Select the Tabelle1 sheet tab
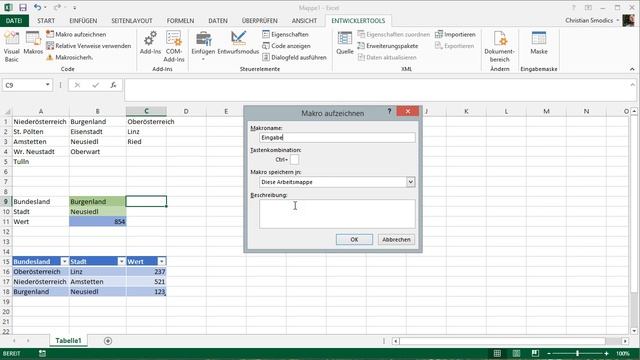 (69, 341)
